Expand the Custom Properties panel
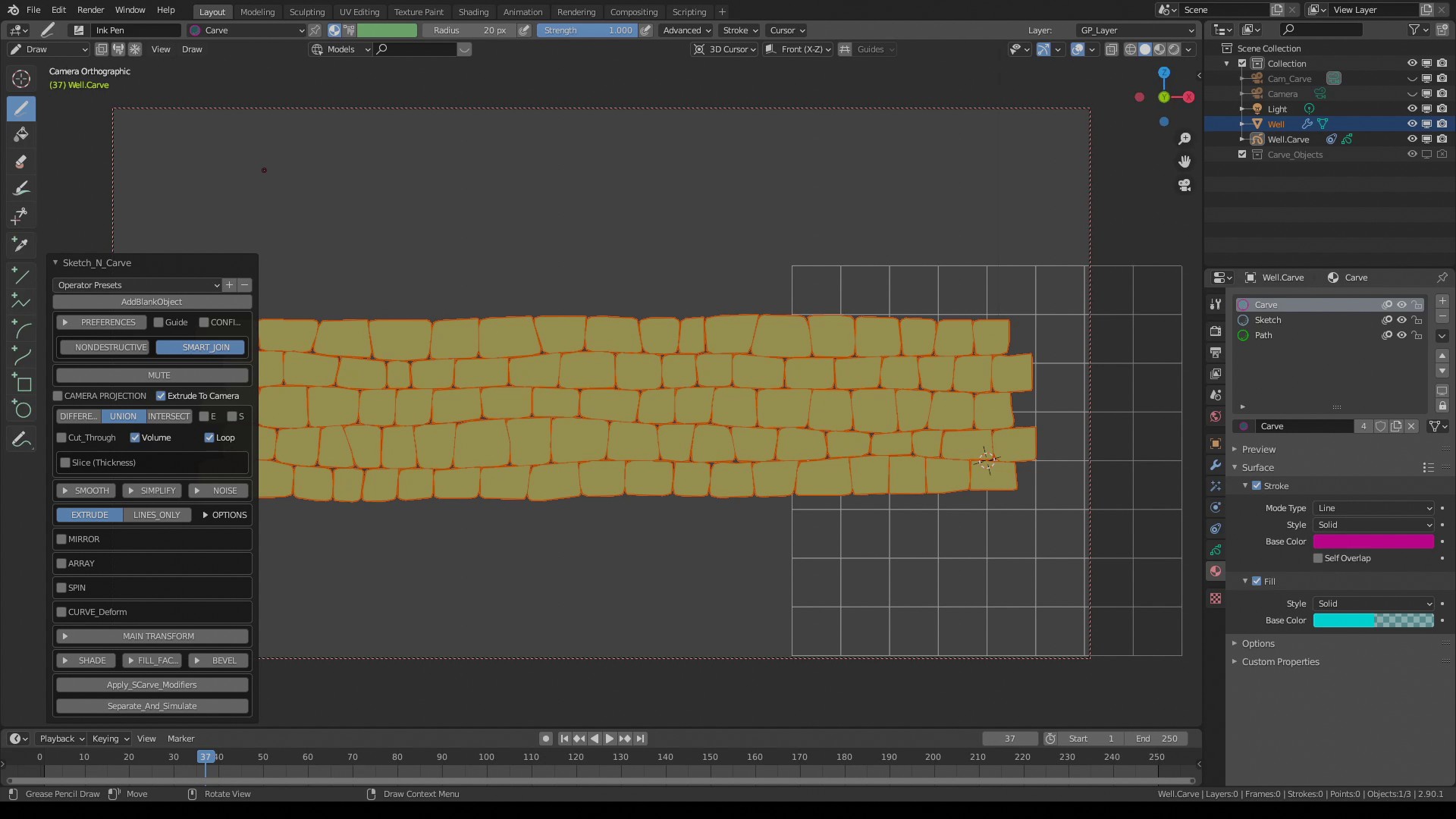Image resolution: width=1456 pixels, height=819 pixels. 1280,662
